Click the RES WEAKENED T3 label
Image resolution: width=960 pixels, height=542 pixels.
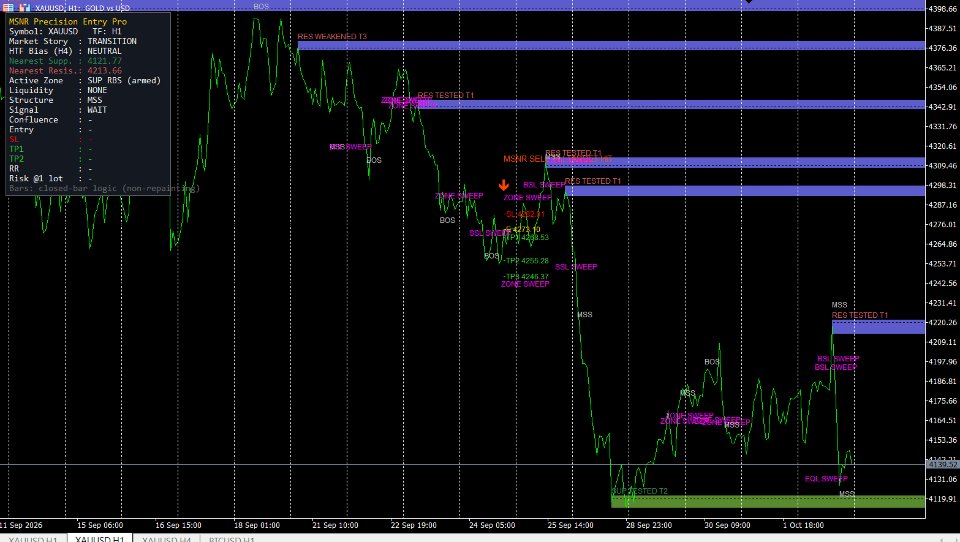click(x=332, y=36)
